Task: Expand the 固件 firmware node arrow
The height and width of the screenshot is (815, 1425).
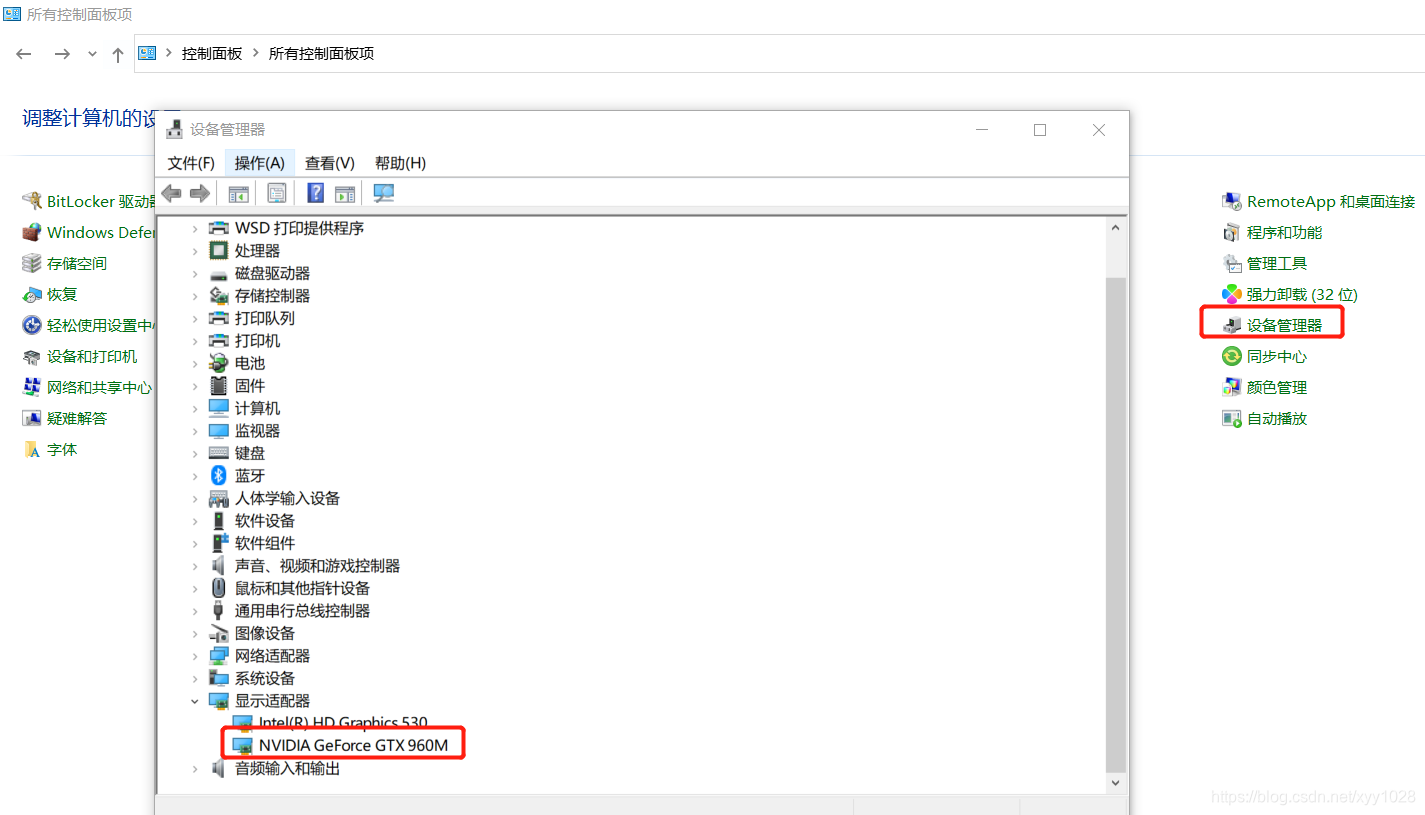Action: [195, 386]
